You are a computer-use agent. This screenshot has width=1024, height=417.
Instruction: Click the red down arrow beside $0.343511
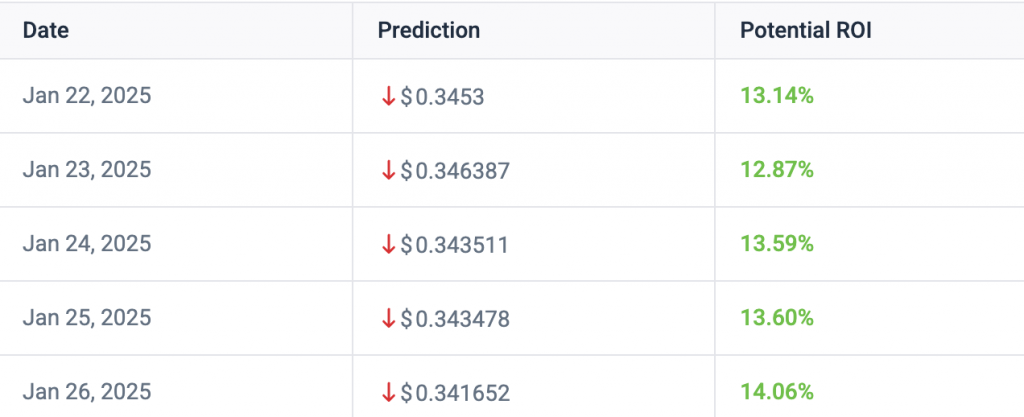click(389, 245)
